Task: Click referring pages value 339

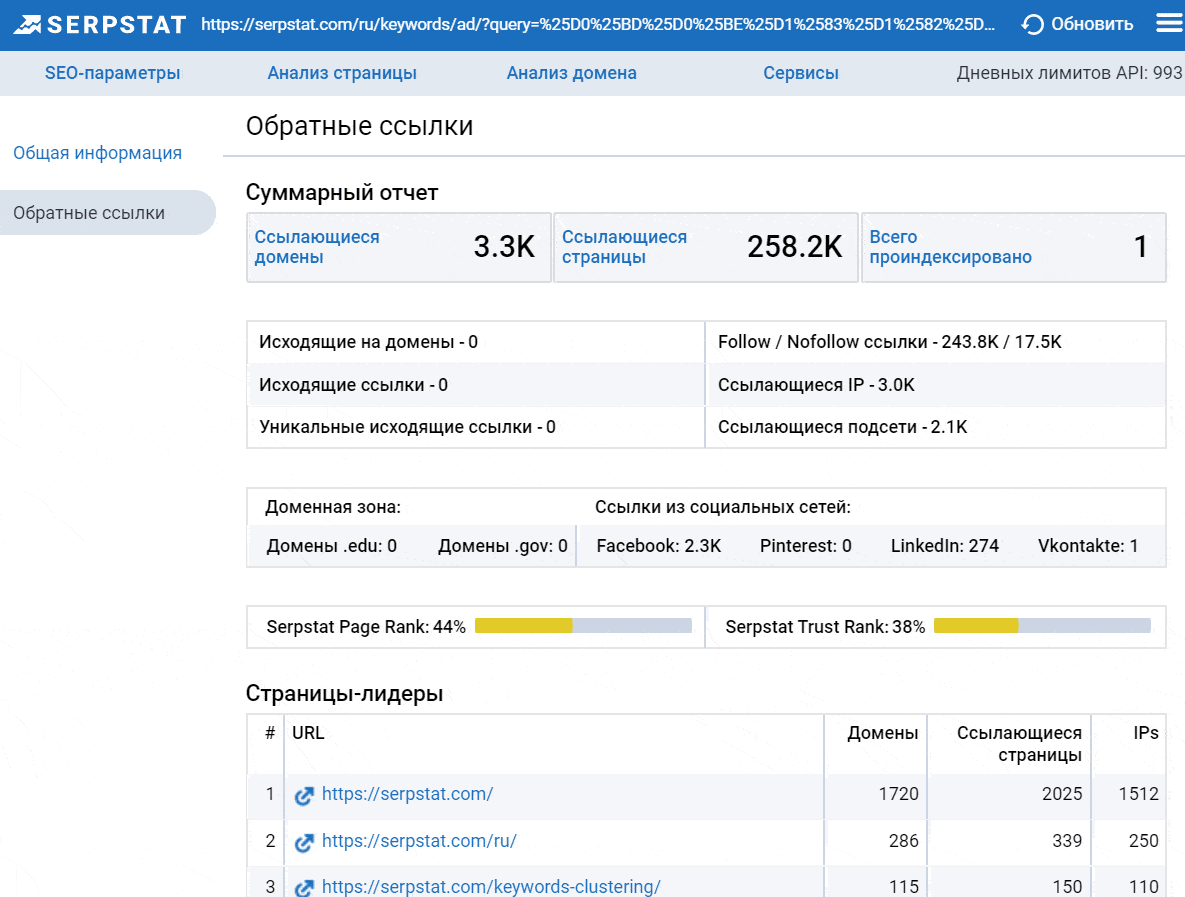Action: (1067, 841)
